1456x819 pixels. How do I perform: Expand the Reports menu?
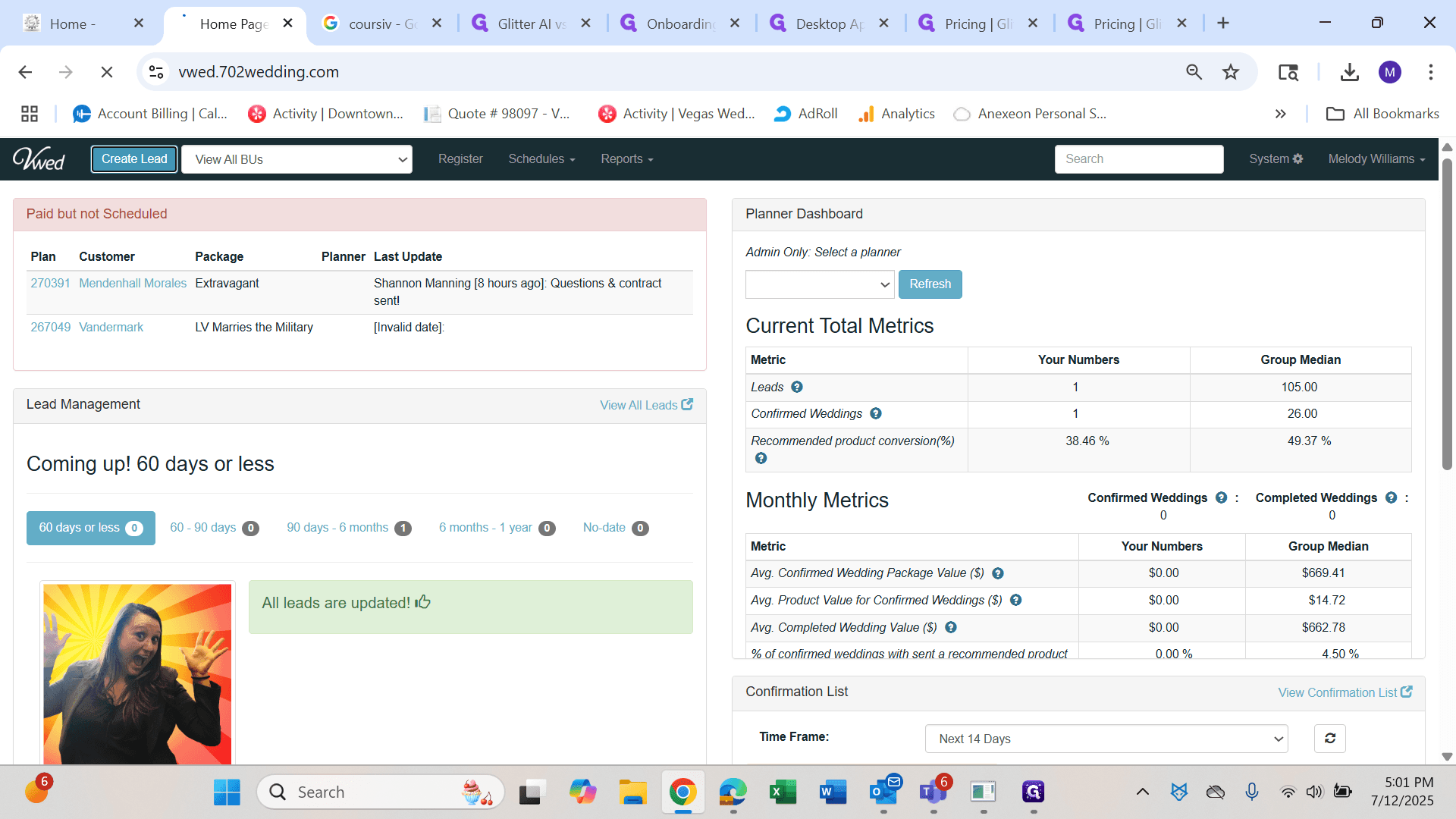(x=627, y=158)
